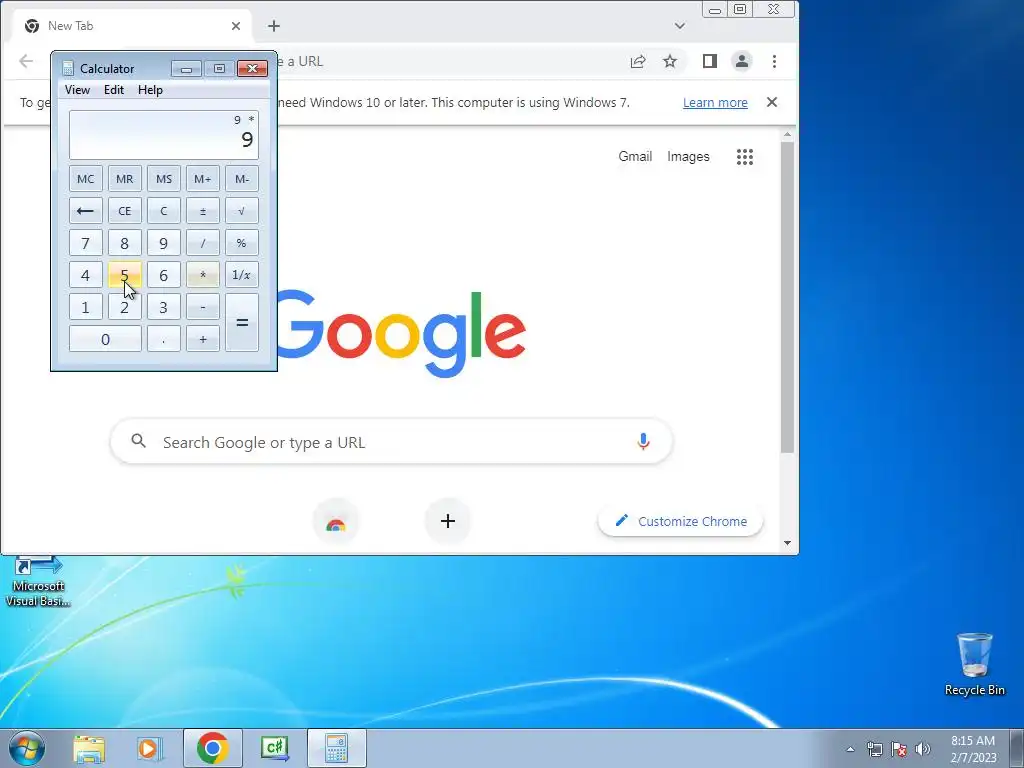The height and width of the screenshot is (768, 1024).
Task: Dismiss the Windows 7 warning infobar
Action: click(x=772, y=102)
